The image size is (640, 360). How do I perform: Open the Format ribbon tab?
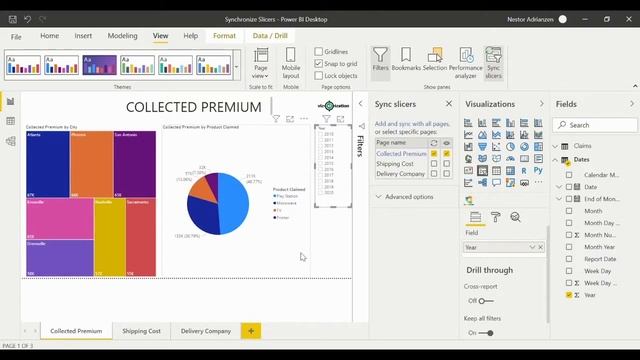pyautogui.click(x=224, y=36)
